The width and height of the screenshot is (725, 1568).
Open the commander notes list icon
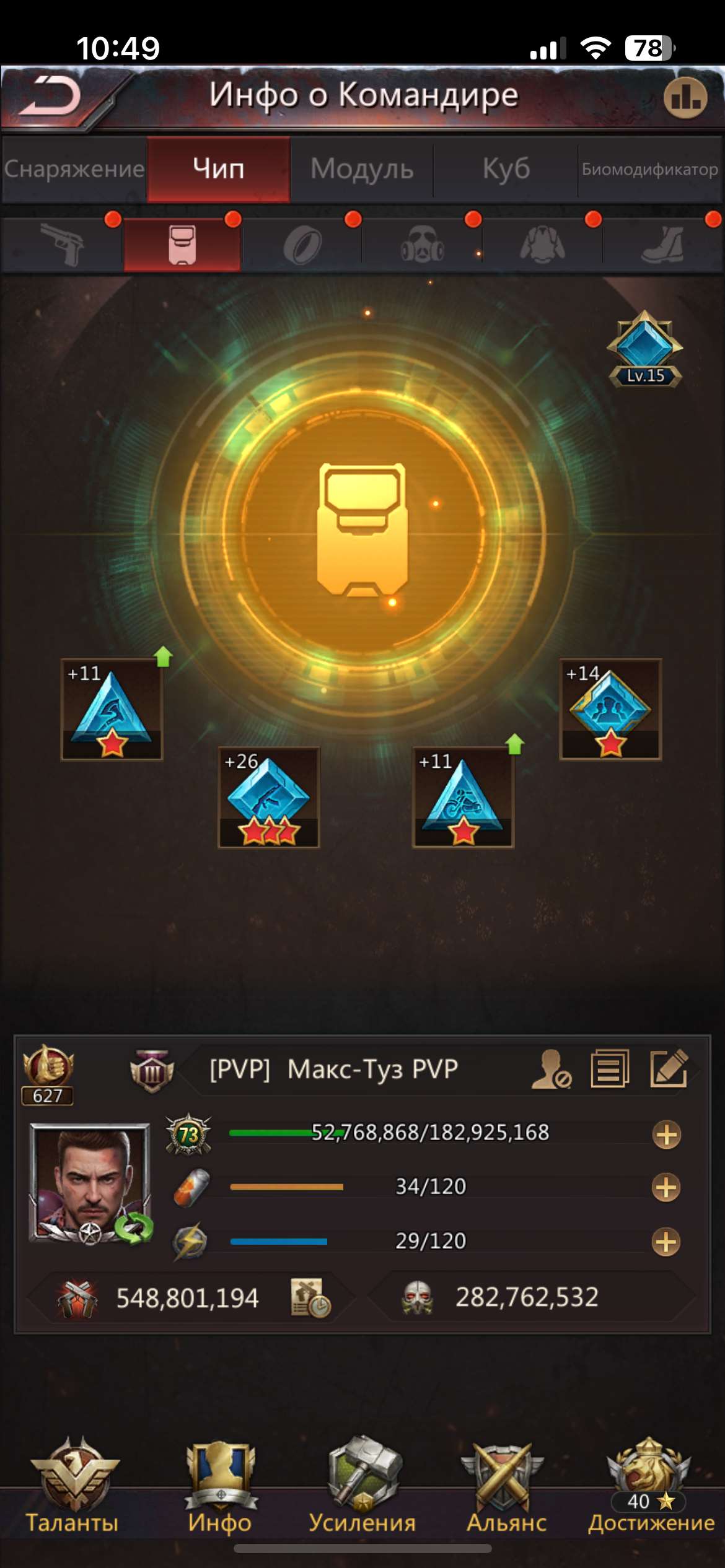pos(610,1068)
